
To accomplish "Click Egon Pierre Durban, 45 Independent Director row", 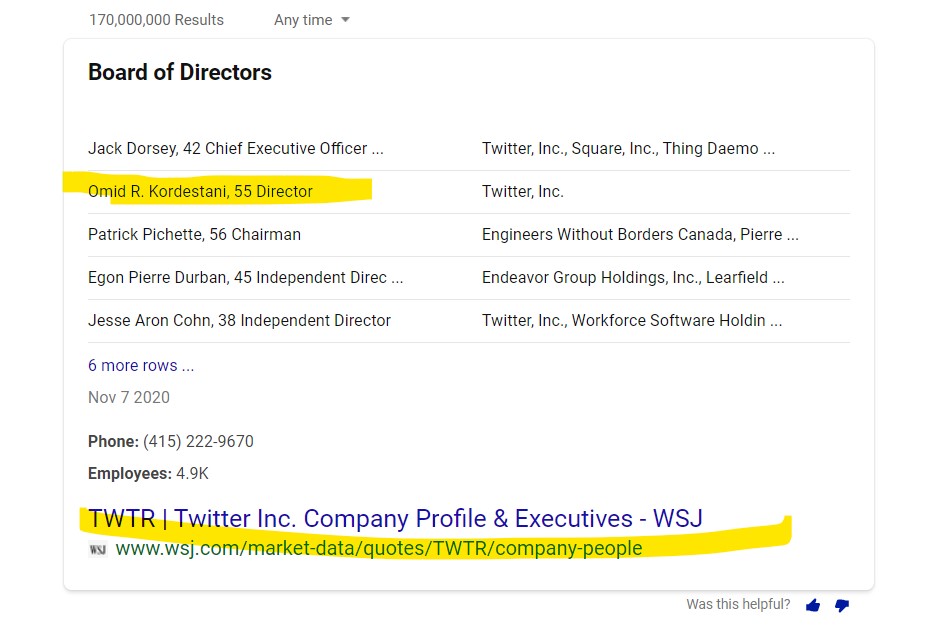I will click(x=469, y=278).
